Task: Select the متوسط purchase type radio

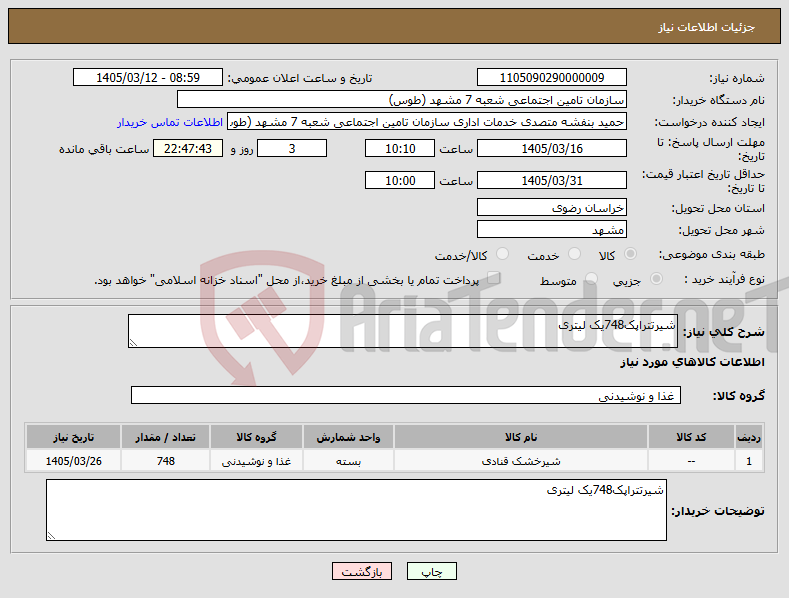Action: pos(591,279)
